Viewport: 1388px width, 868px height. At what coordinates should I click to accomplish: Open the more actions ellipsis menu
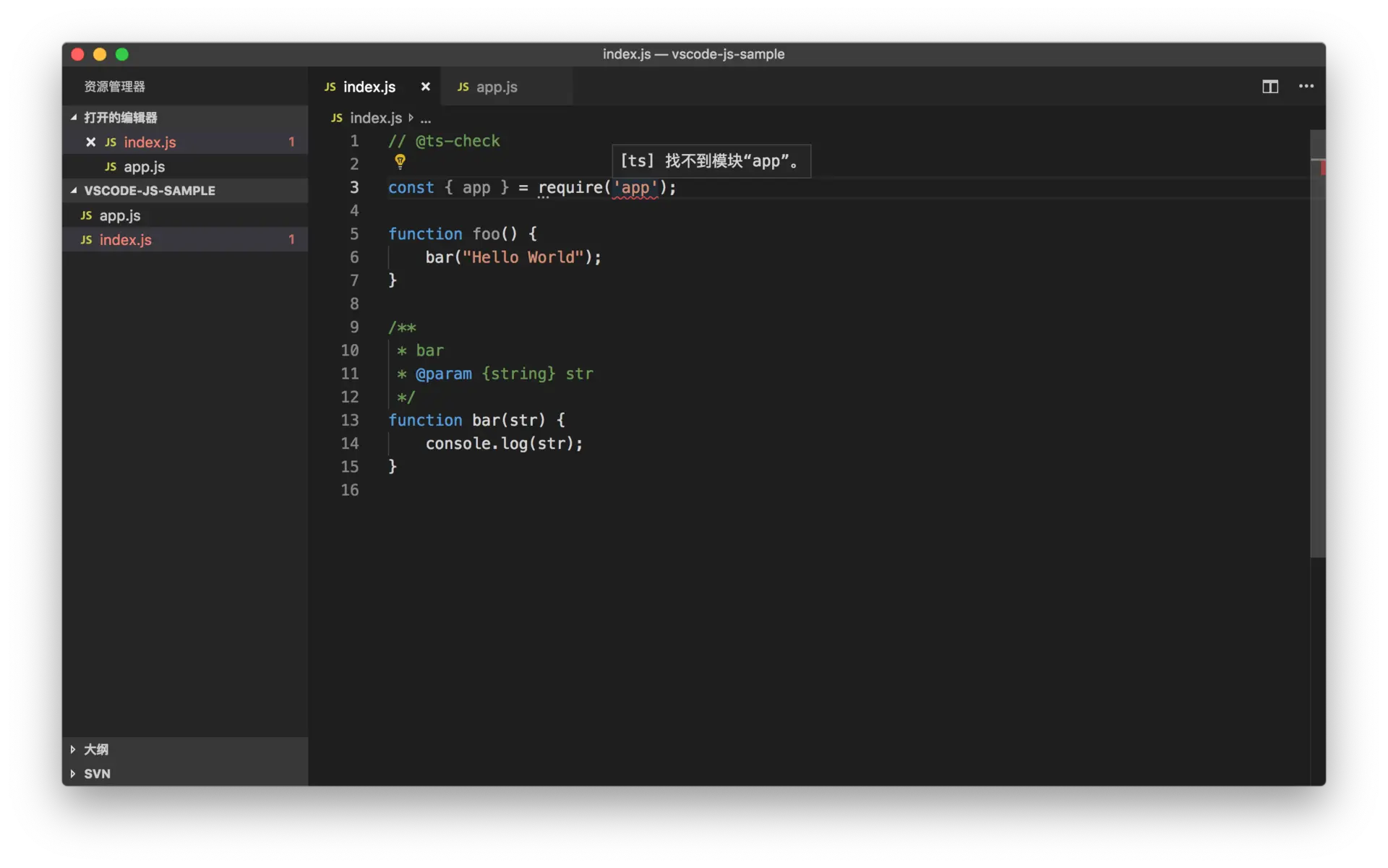pos(1306,87)
